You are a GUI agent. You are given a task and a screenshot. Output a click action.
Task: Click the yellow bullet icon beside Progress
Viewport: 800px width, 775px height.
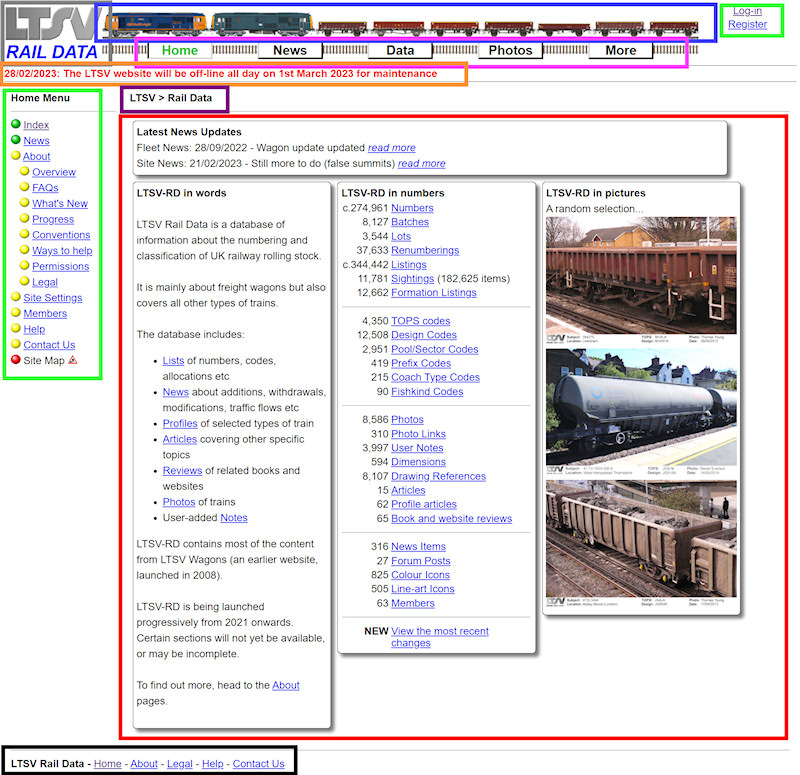click(x=24, y=219)
